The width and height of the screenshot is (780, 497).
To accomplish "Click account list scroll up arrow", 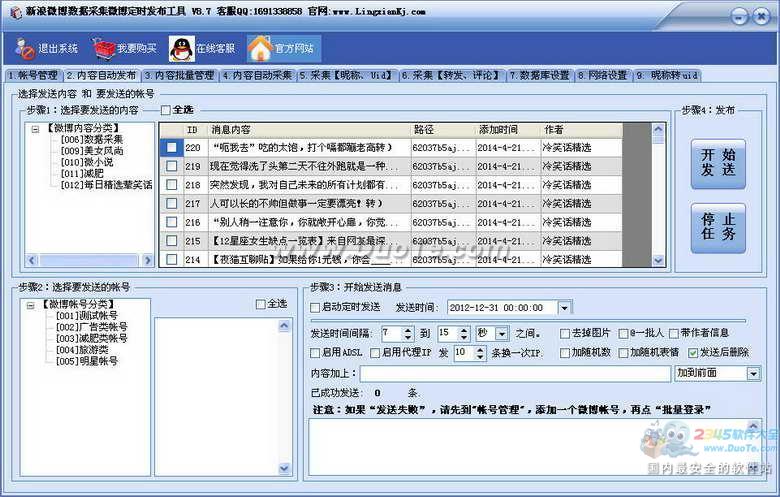I will click(x=284, y=326).
